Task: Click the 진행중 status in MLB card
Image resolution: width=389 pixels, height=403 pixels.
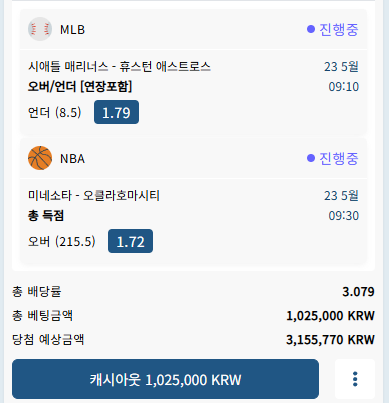Action: (x=339, y=29)
